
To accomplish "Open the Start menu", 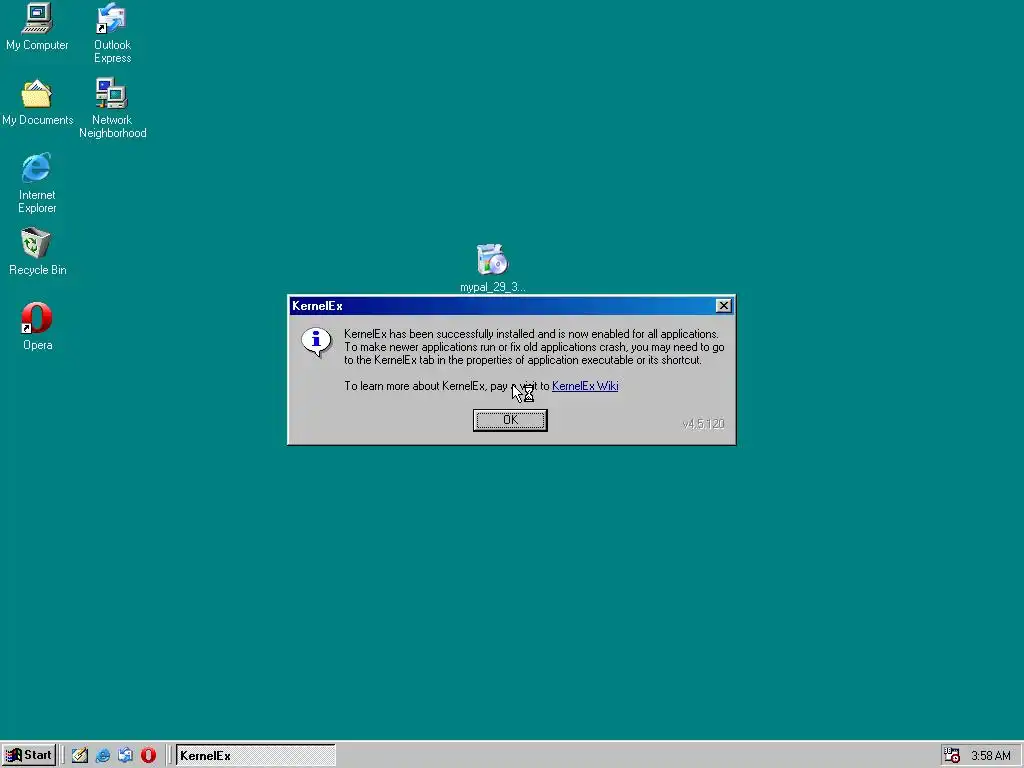I will coord(29,756).
